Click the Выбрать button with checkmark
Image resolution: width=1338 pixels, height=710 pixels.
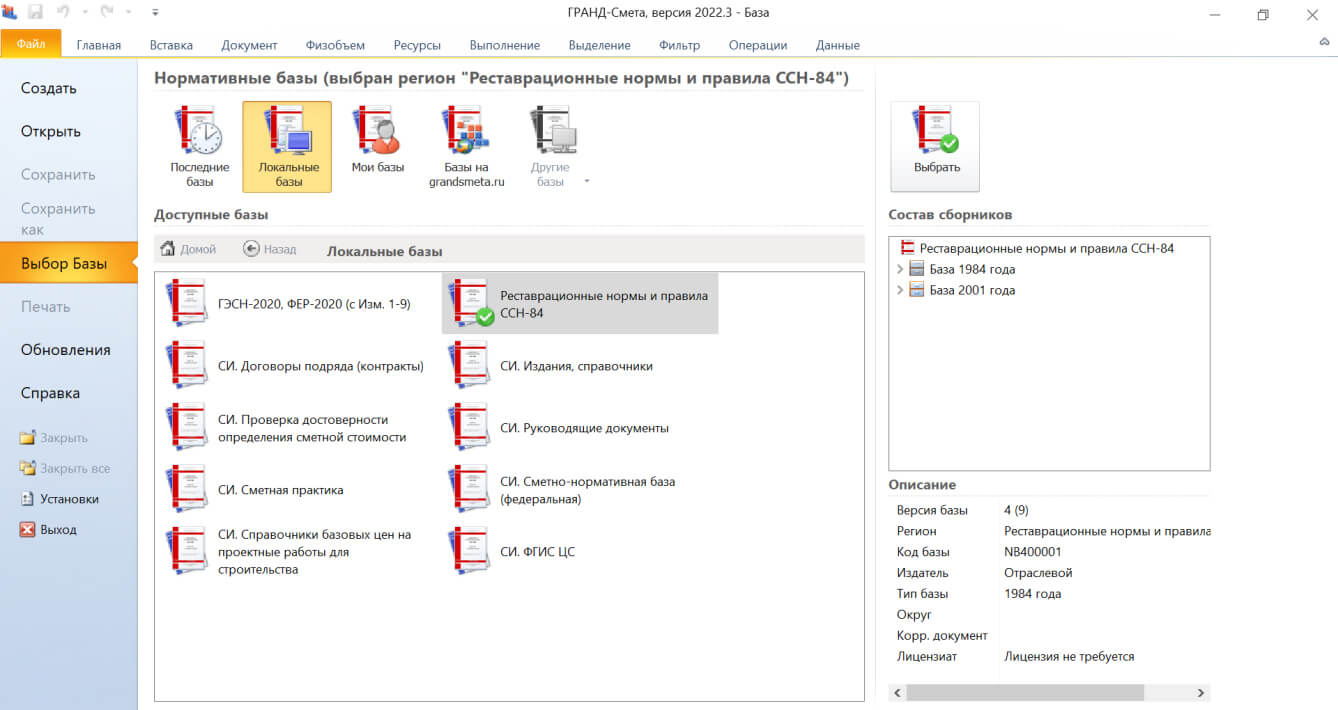point(936,146)
